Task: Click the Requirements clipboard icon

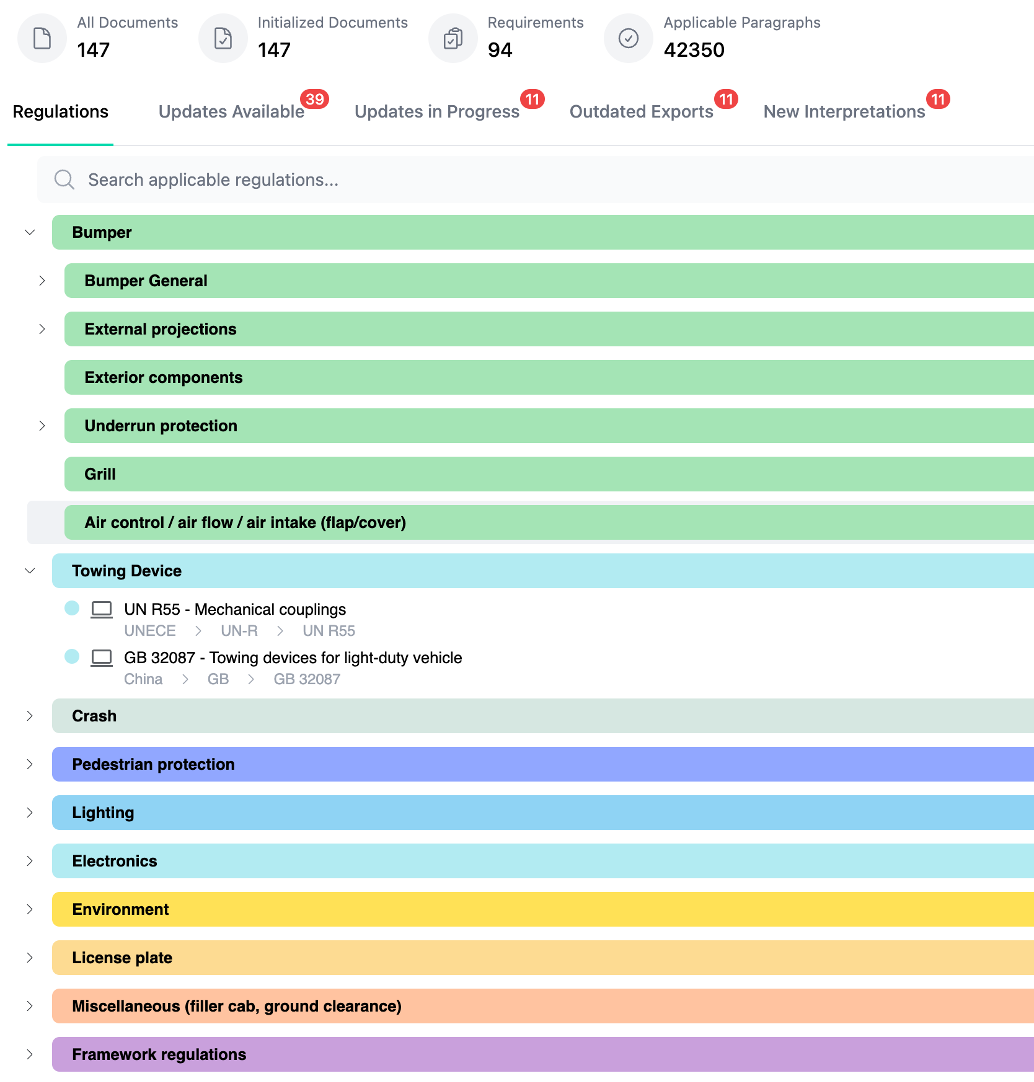Action: pos(453,39)
